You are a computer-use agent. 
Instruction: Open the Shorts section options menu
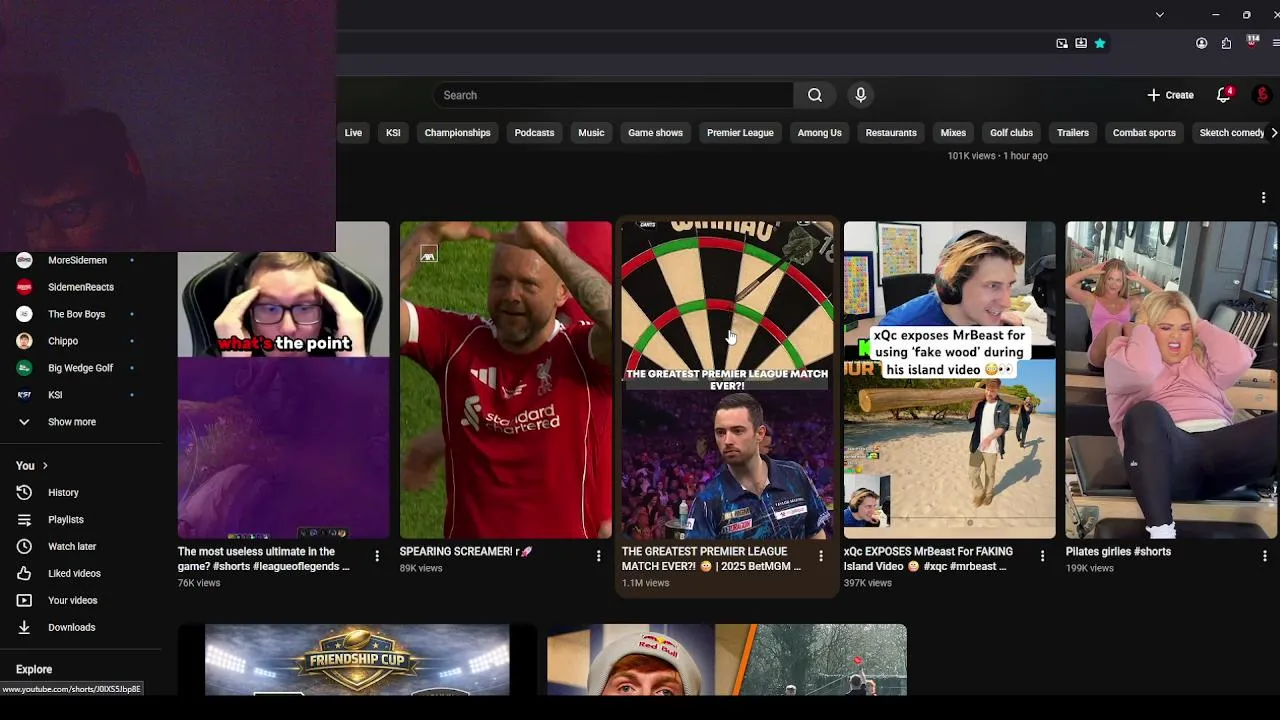pos(1263,197)
